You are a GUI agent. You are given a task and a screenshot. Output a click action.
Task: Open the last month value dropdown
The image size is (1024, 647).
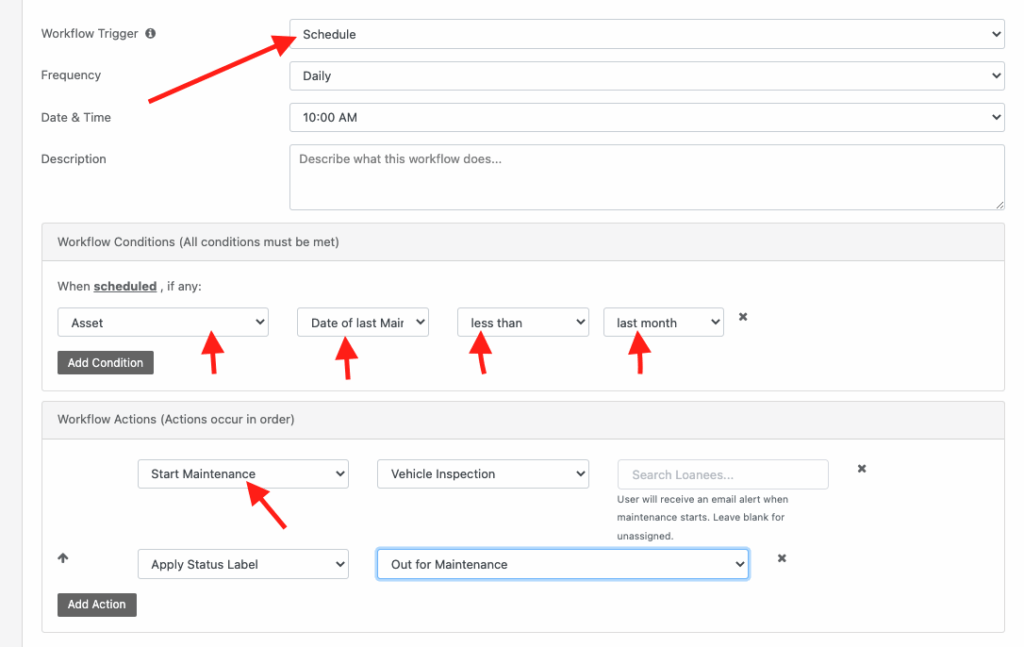(663, 322)
